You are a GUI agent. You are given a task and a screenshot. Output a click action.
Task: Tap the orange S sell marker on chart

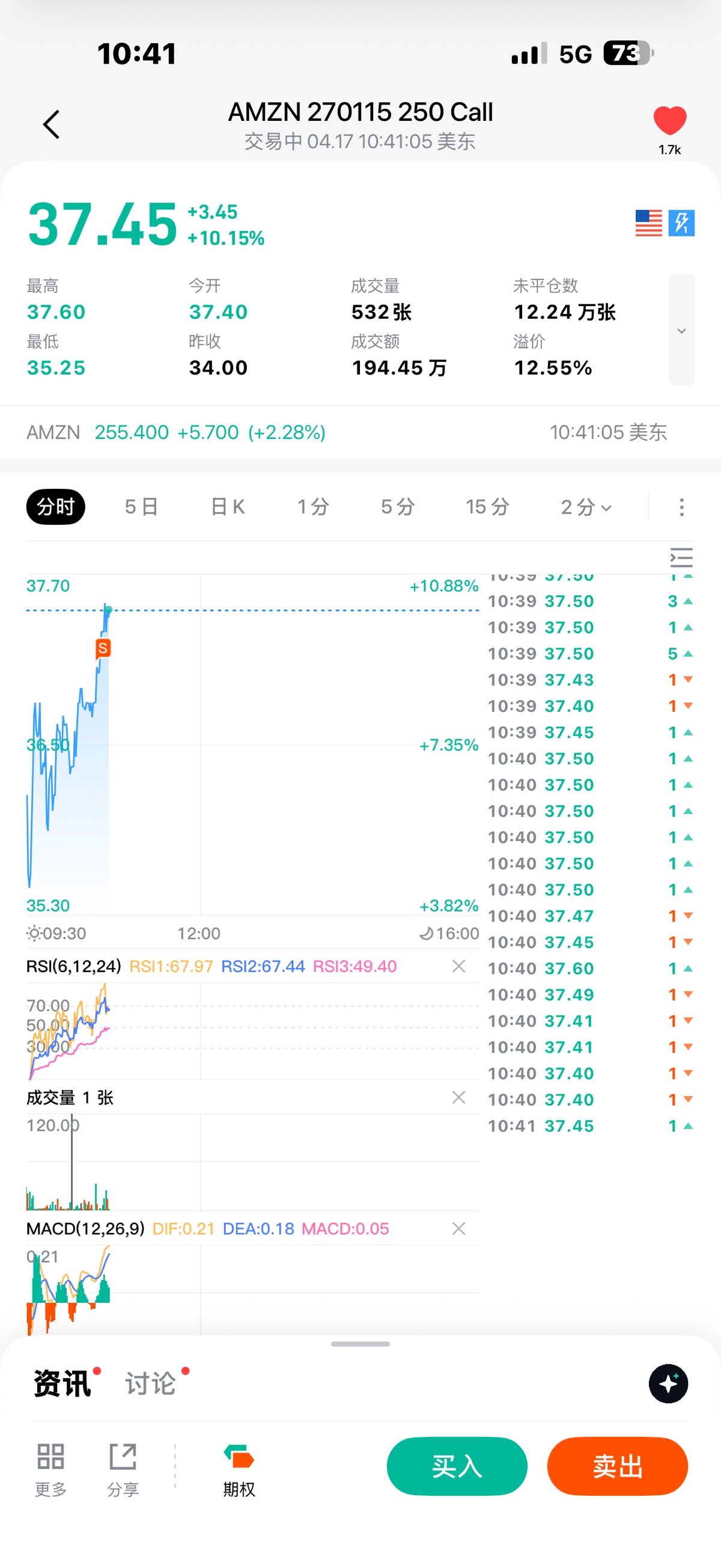[103, 648]
